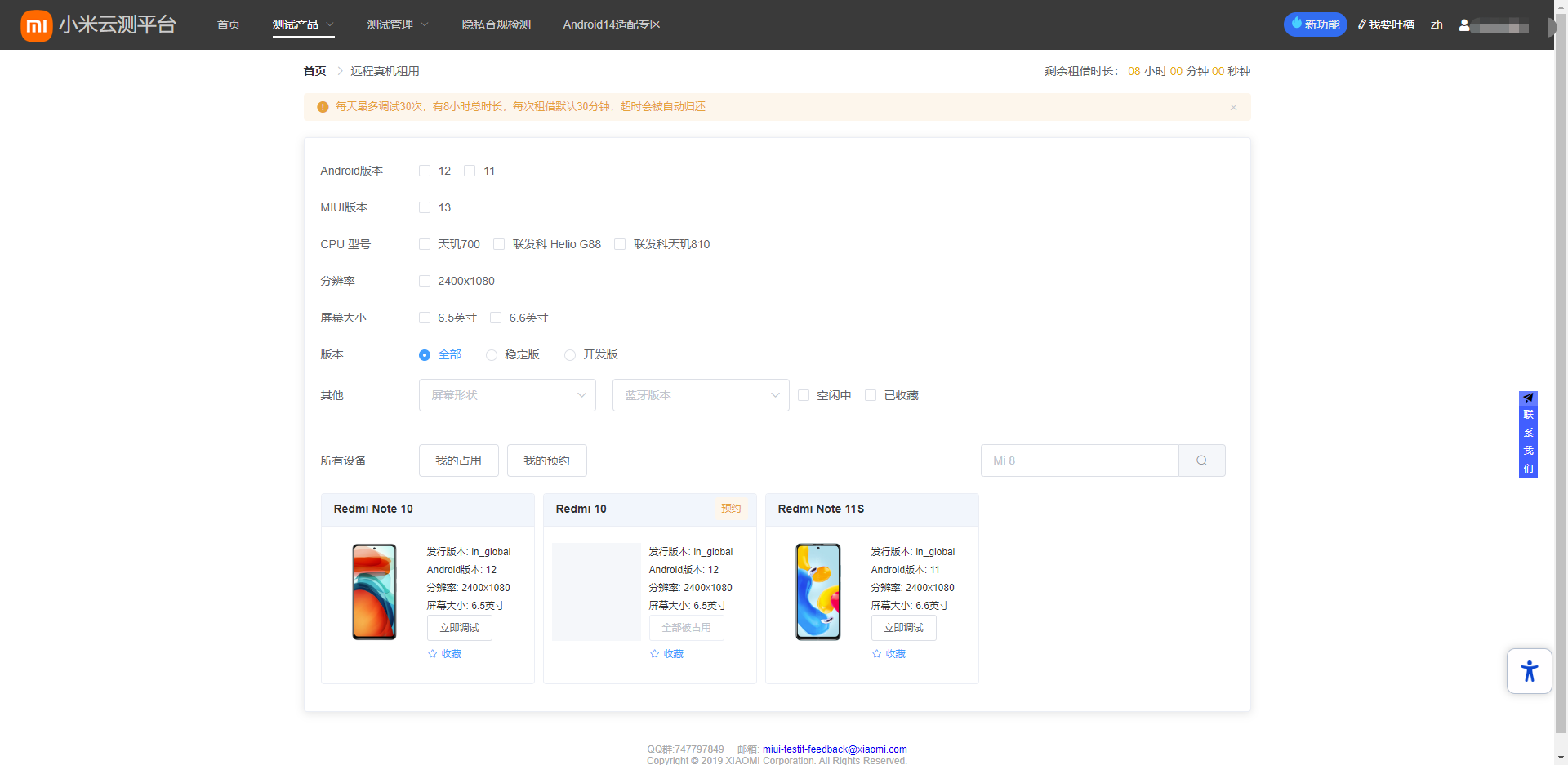Click 首页 breadcrumb link
This screenshot has height=765, width=1568.
pos(314,71)
